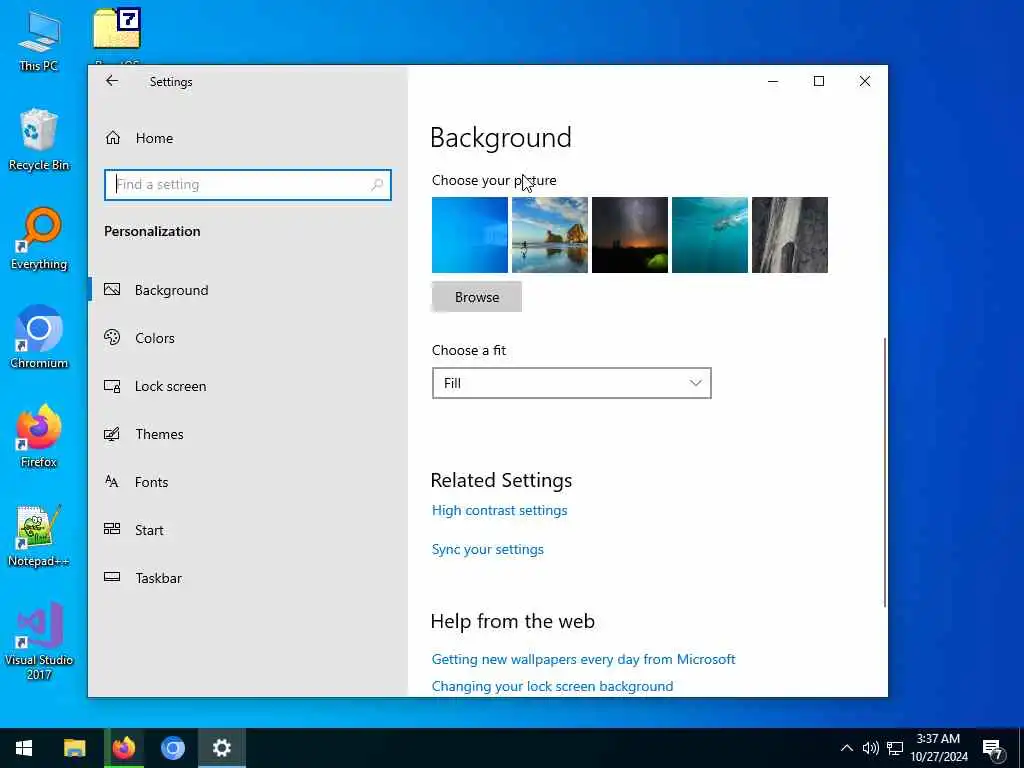The width and height of the screenshot is (1024, 768).
Task: Choose the blue Windows logo wallpaper
Action: click(470, 235)
